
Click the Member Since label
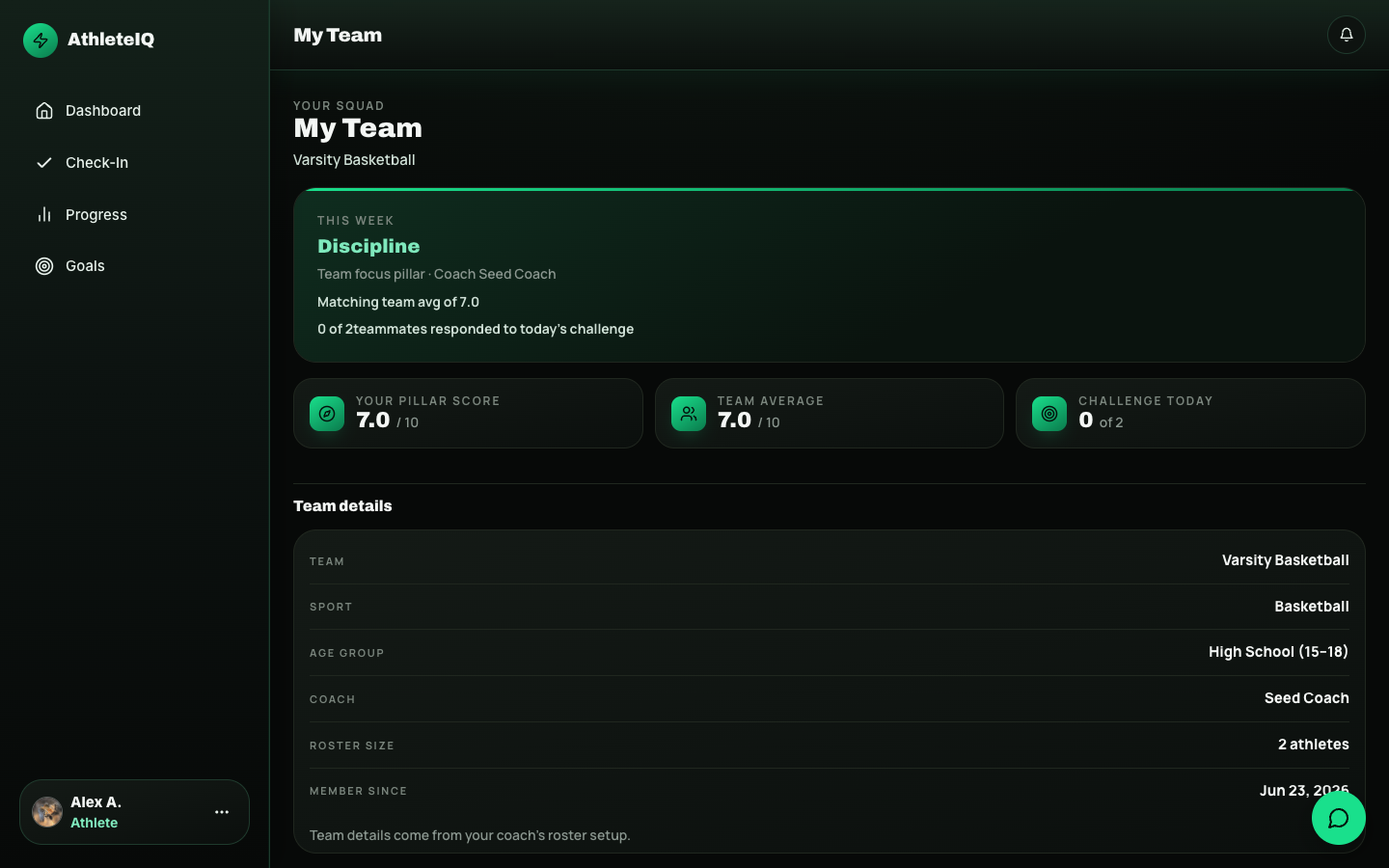pyautogui.click(x=358, y=791)
